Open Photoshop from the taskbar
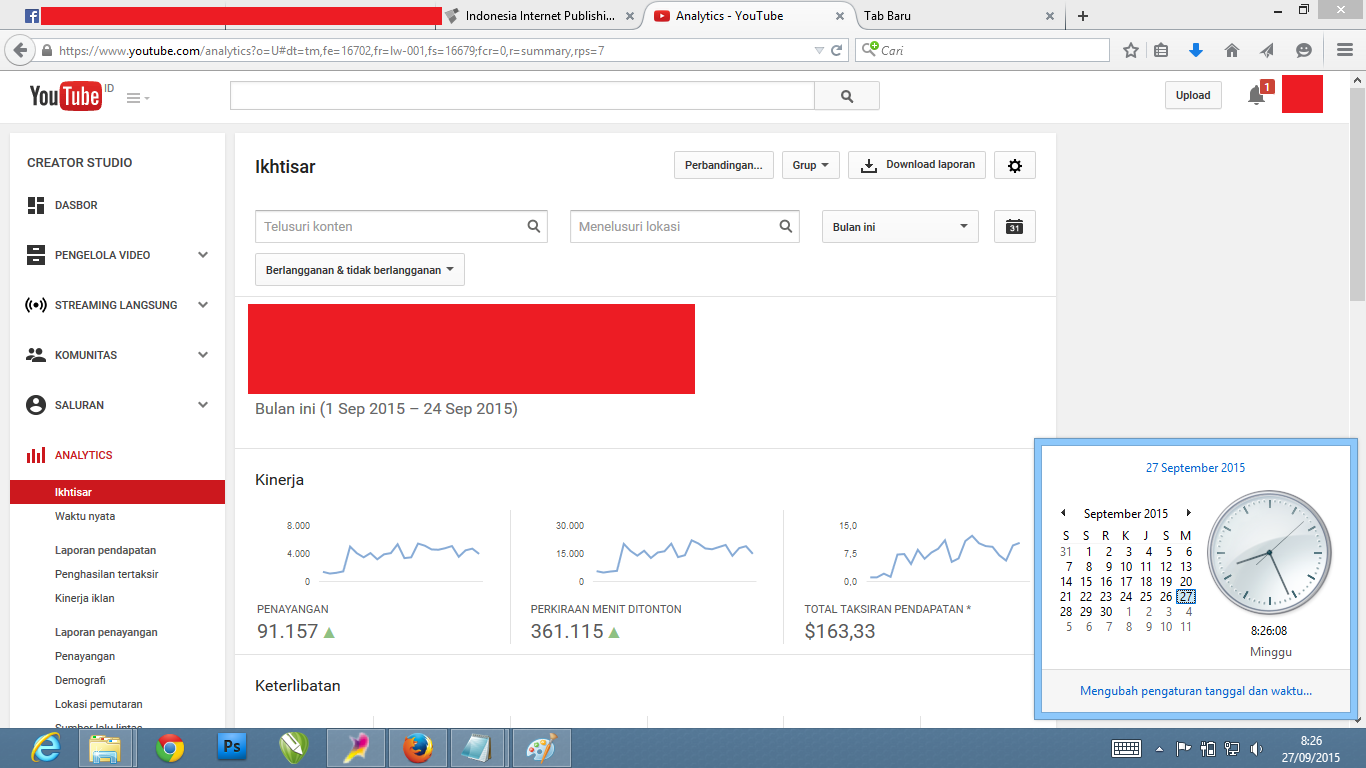Image resolution: width=1366 pixels, height=768 pixels. (232, 747)
